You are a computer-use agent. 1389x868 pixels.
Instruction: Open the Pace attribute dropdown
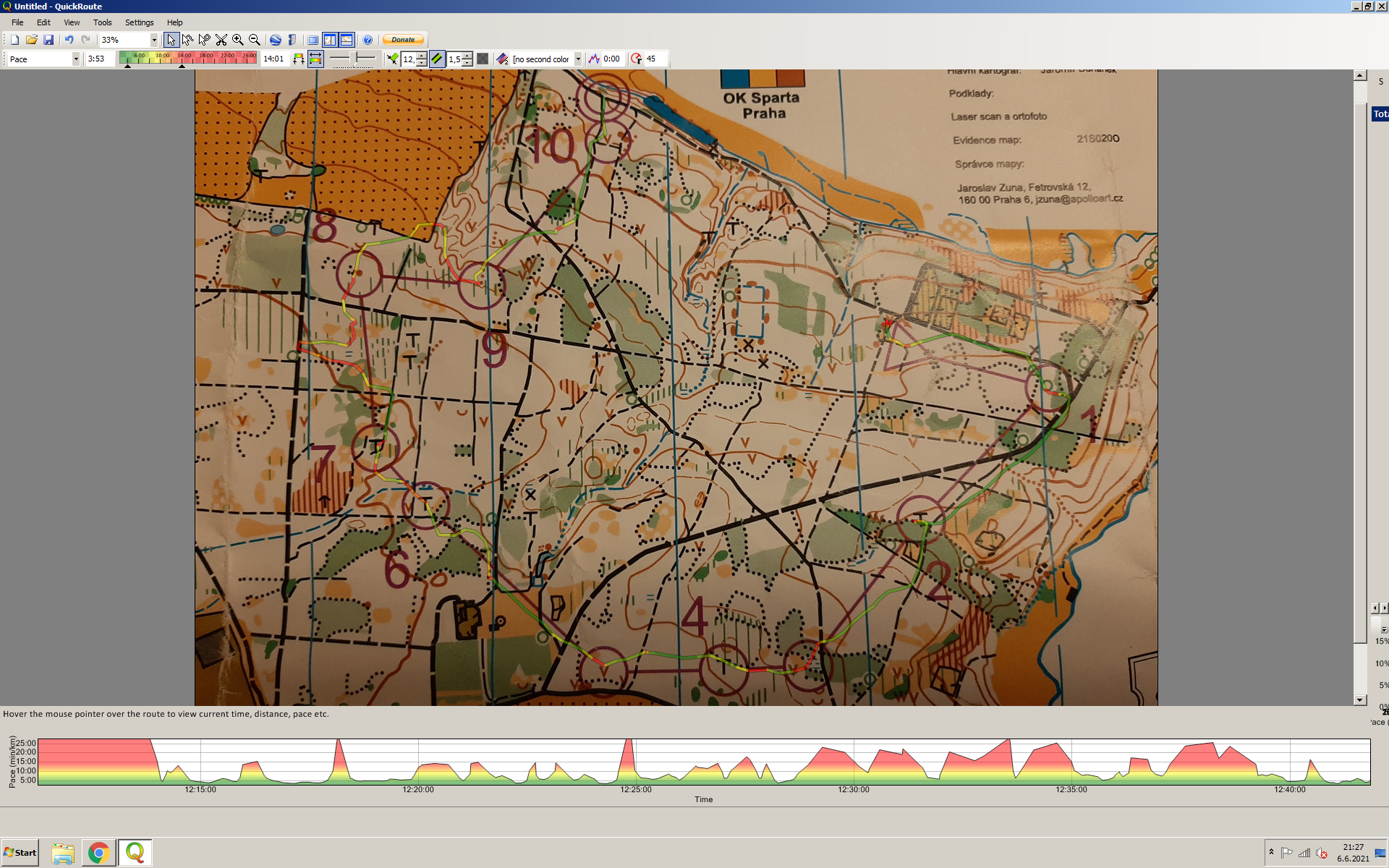76,59
